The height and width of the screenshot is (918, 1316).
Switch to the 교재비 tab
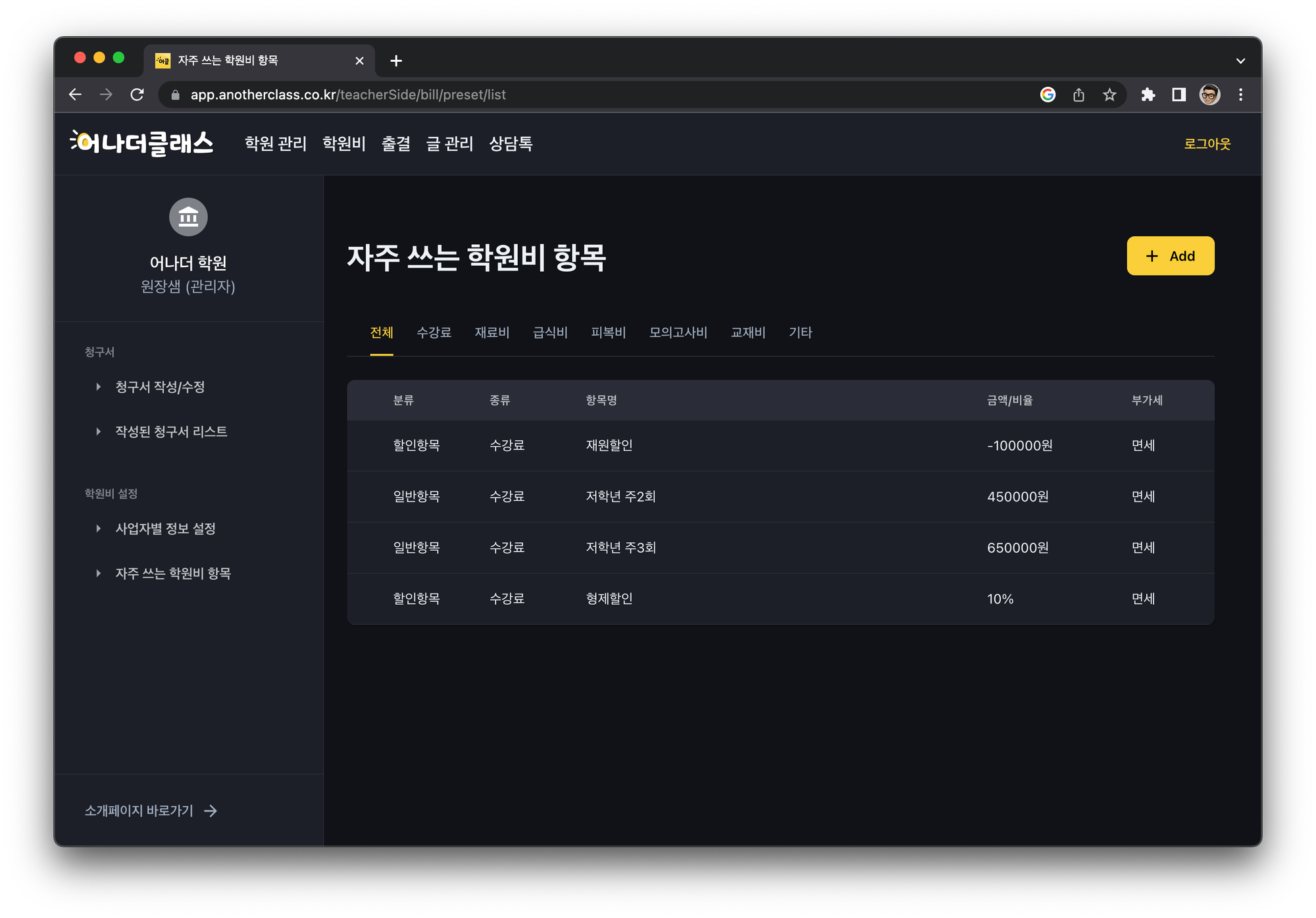point(748,332)
